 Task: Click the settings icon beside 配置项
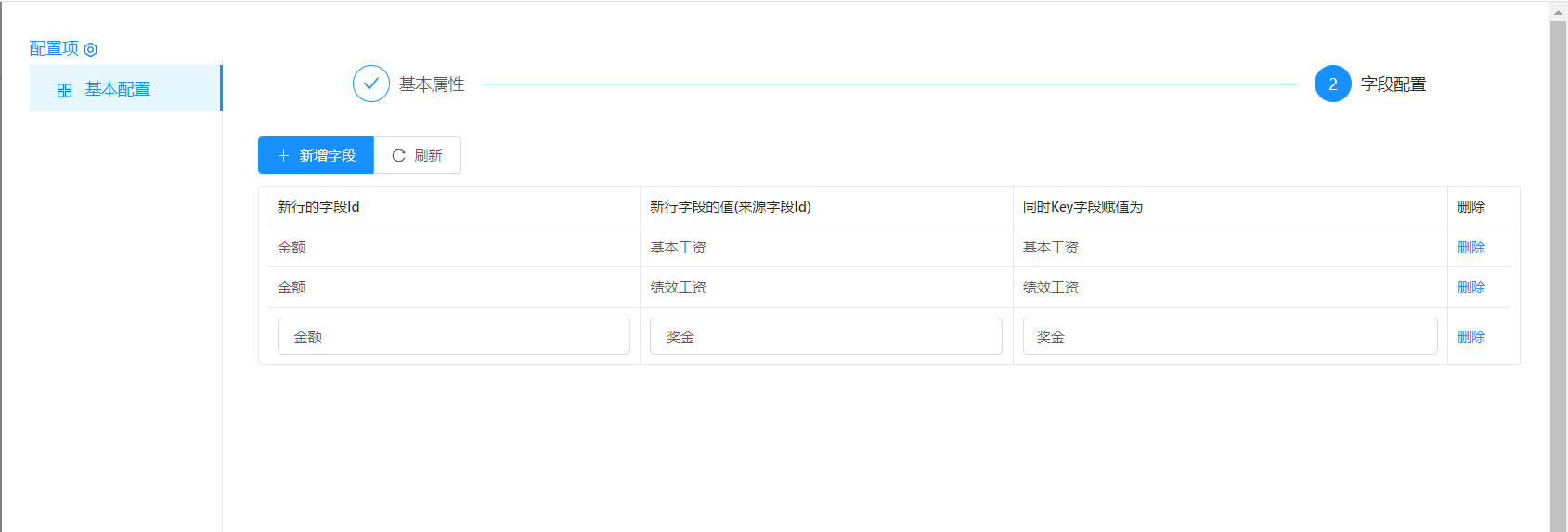pos(90,49)
